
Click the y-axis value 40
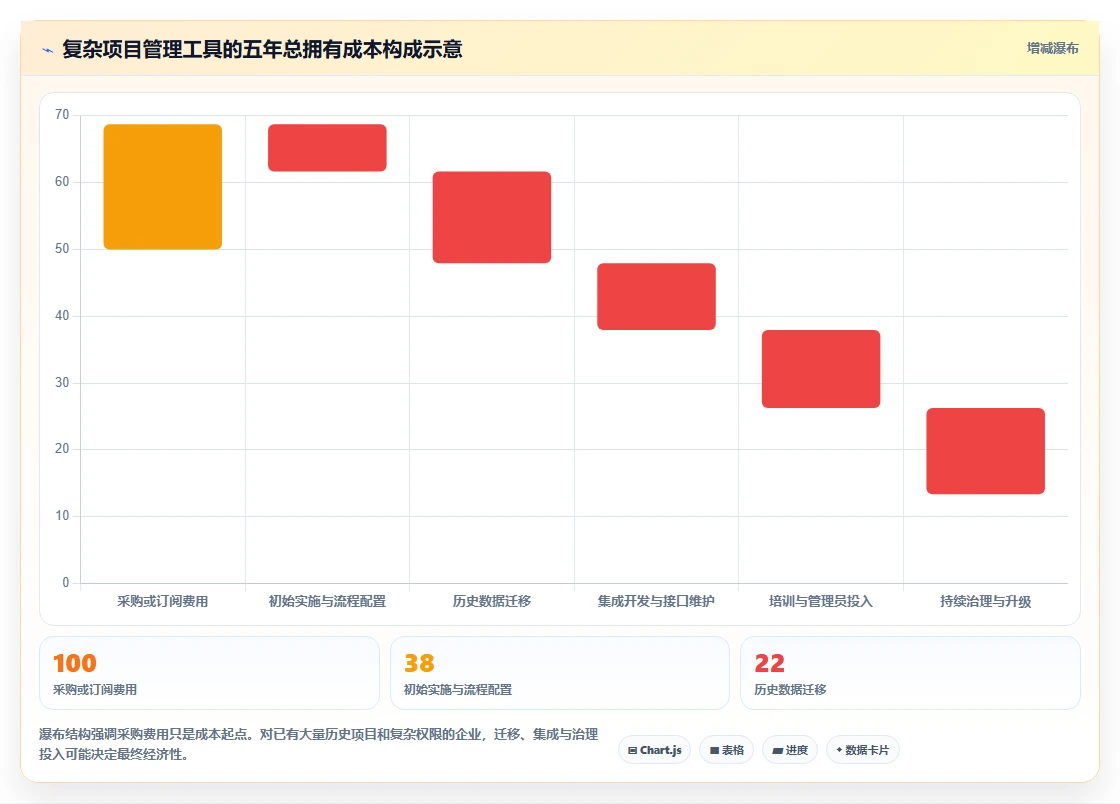[62, 316]
